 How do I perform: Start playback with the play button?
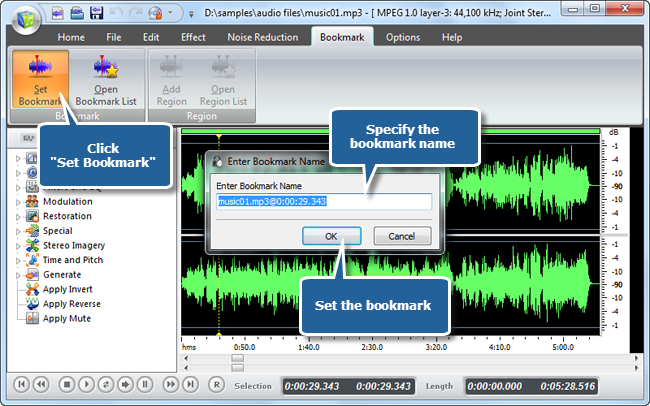point(86,384)
